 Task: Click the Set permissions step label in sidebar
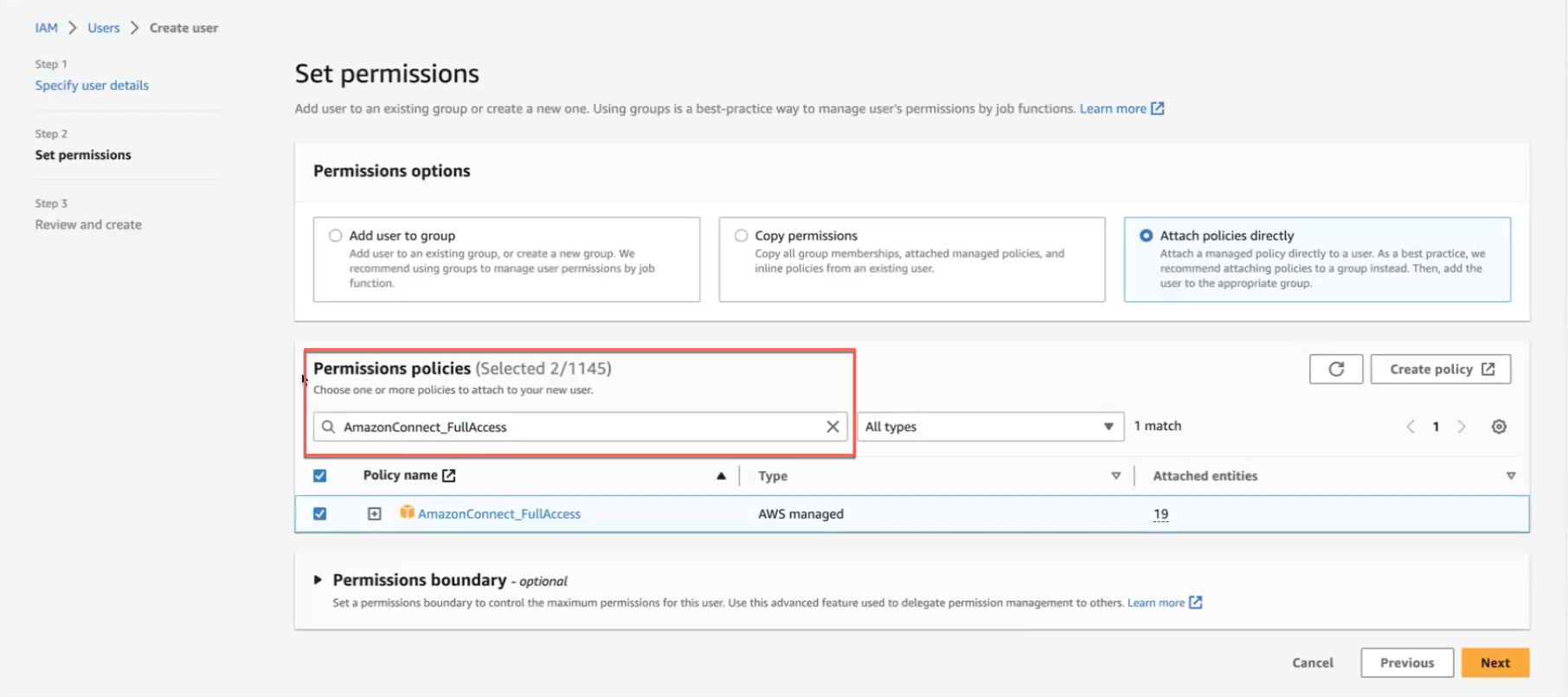tap(83, 155)
